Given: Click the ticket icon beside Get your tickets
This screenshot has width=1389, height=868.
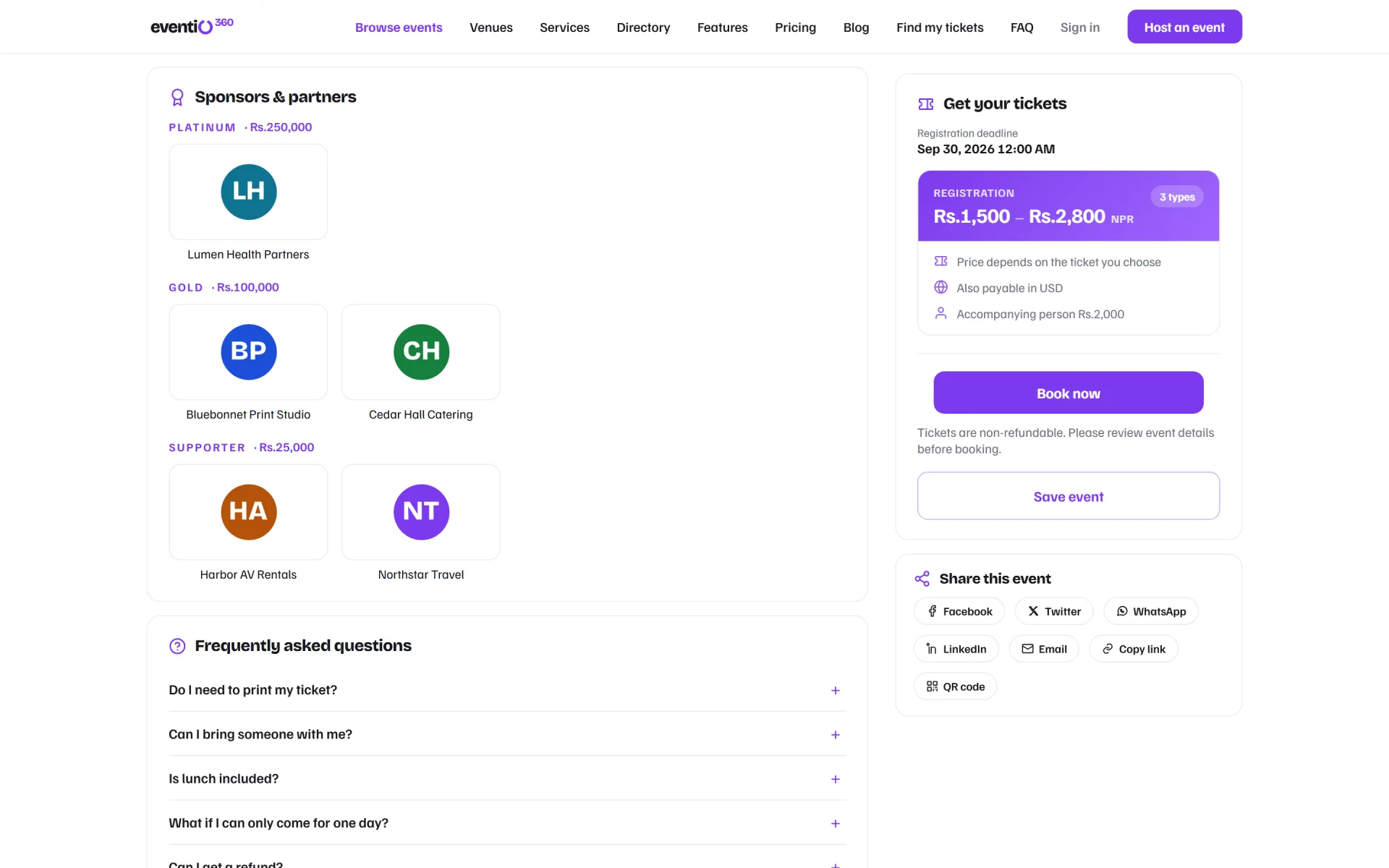Looking at the screenshot, I should [925, 104].
